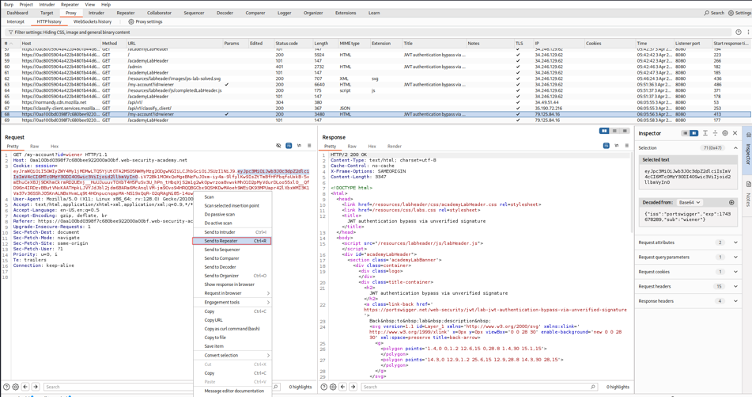Open the Proxy settings gear
The width and height of the screenshot is (755, 400).
pyautogui.click(x=145, y=22)
